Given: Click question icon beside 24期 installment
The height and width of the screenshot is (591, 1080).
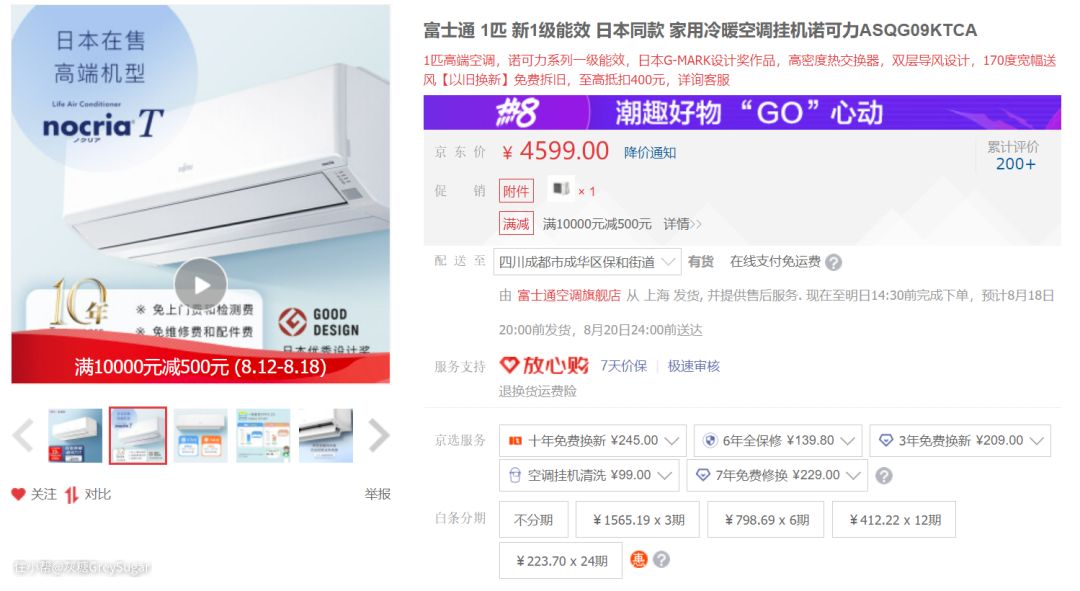Looking at the screenshot, I should [x=661, y=559].
